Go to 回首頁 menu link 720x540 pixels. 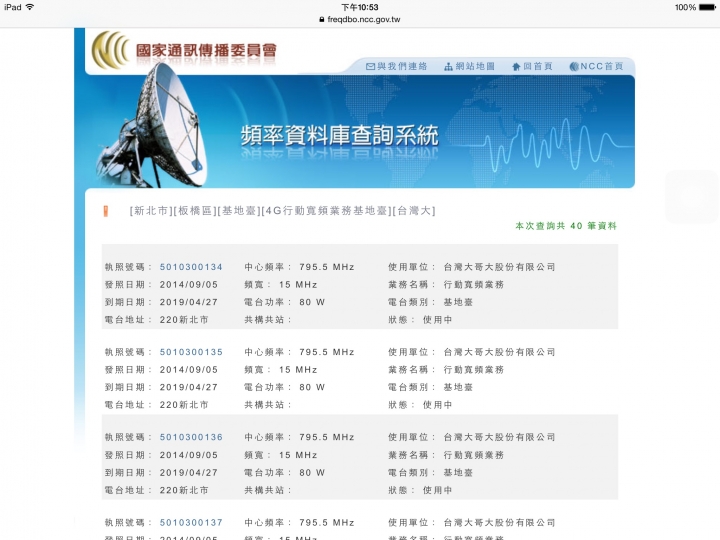pyautogui.click(x=538, y=66)
